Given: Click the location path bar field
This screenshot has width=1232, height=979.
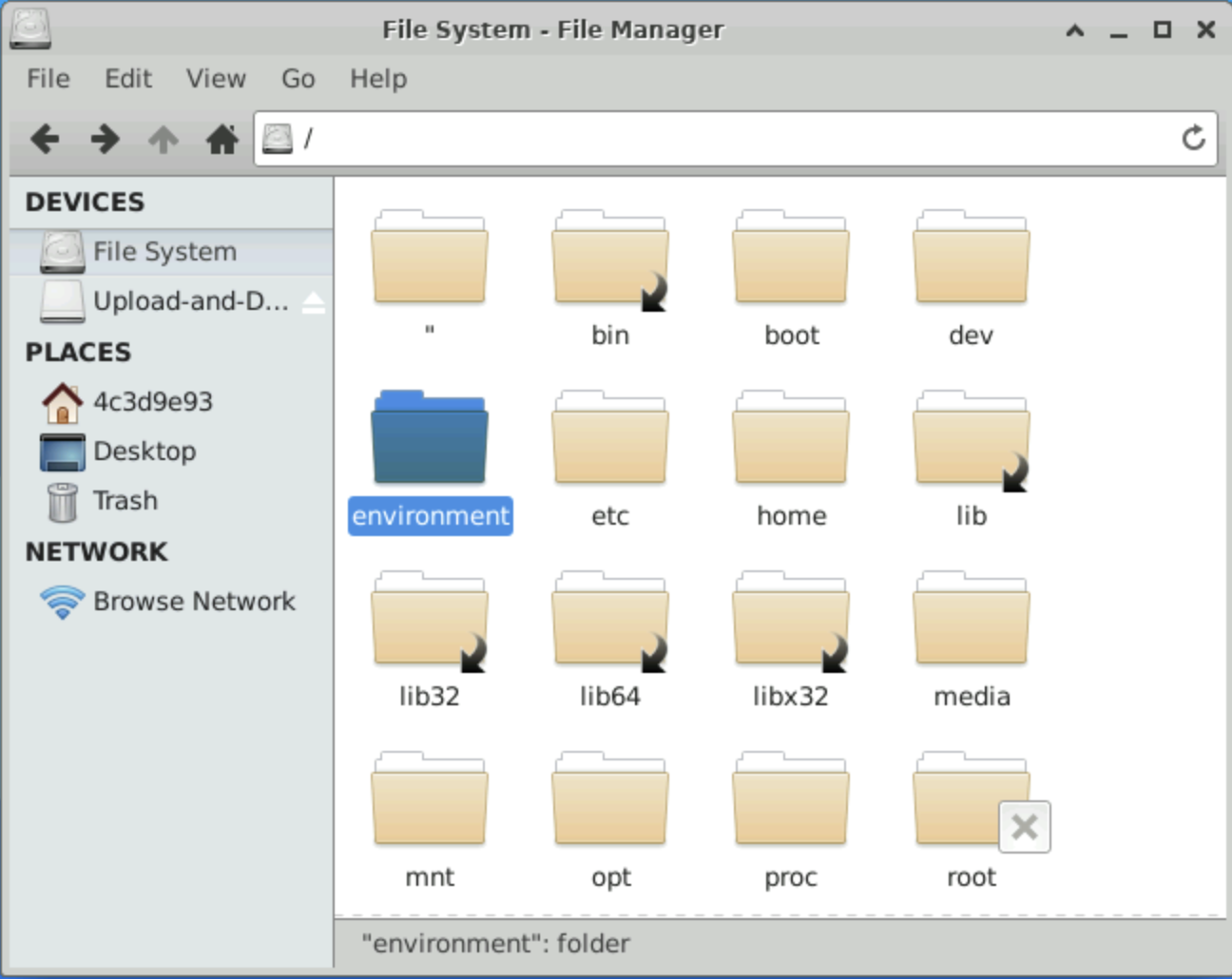Looking at the screenshot, I should (x=732, y=140).
